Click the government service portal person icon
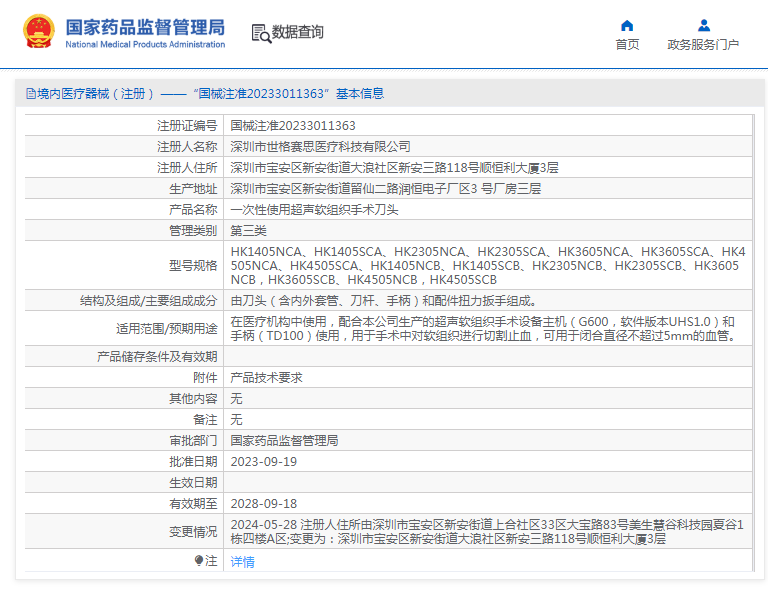 point(703,25)
